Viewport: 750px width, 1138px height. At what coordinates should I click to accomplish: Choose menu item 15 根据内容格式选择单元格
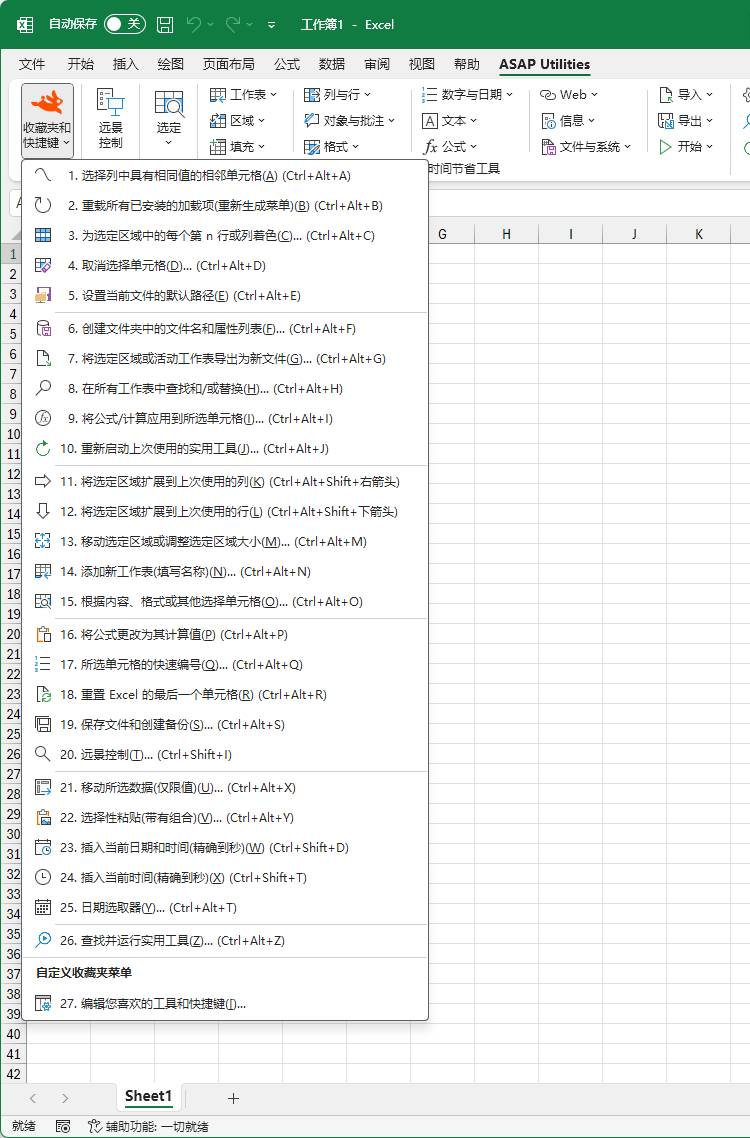[x=225, y=602]
